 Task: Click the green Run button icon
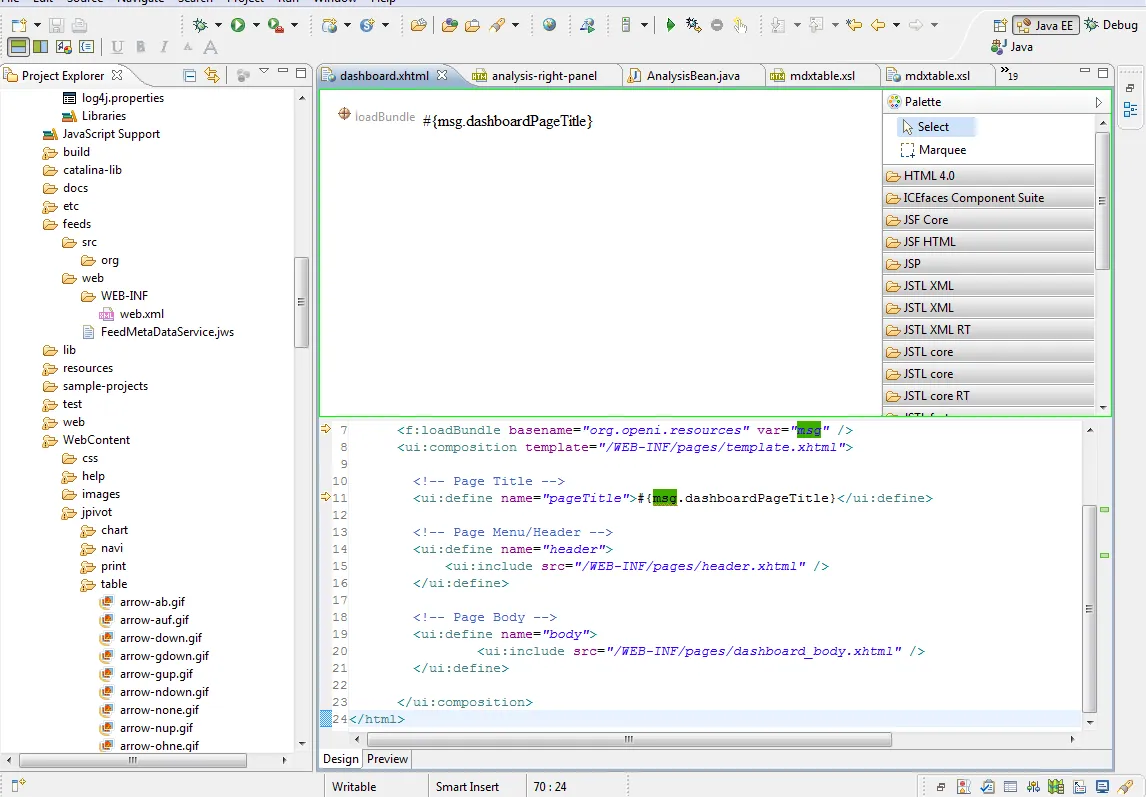238,25
